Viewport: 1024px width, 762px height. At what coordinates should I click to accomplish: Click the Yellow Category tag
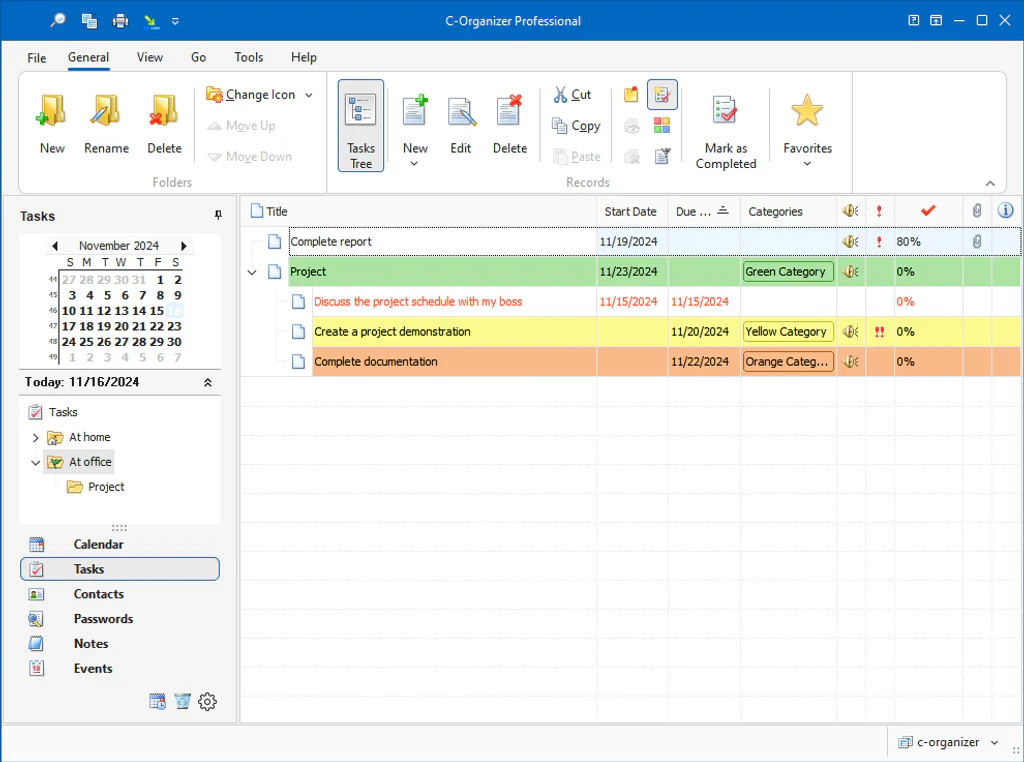788,332
